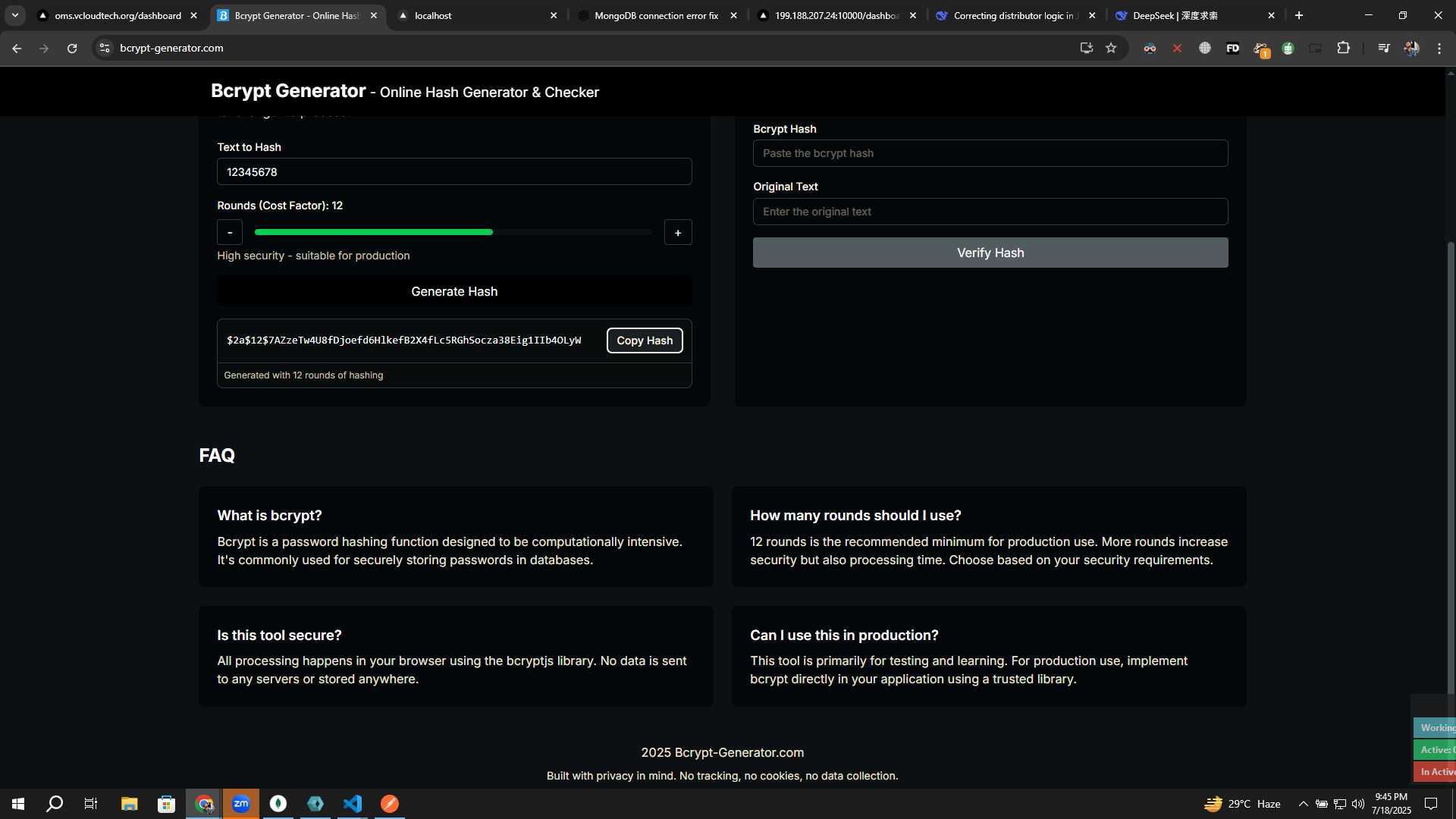
Task: Switch to oms.vcloudtech.org/dashboard tab
Action: [x=118, y=15]
